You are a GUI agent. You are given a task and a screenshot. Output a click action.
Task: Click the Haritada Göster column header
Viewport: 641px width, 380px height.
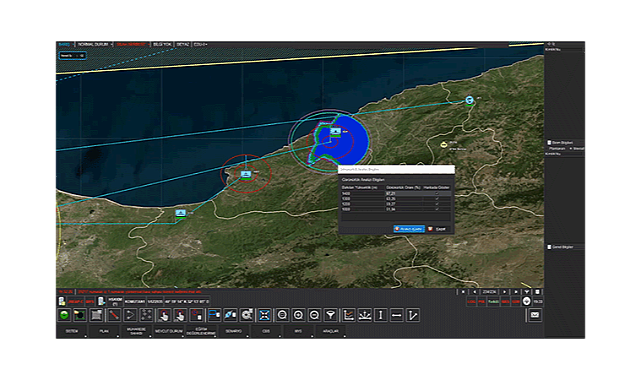(x=436, y=188)
